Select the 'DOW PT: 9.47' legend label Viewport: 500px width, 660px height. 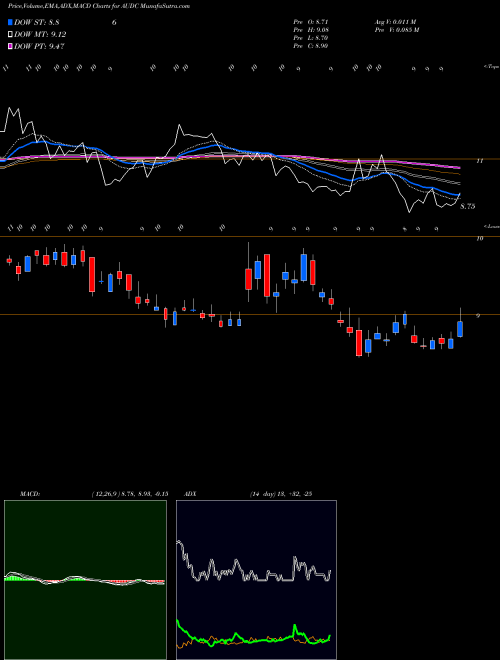[39, 47]
